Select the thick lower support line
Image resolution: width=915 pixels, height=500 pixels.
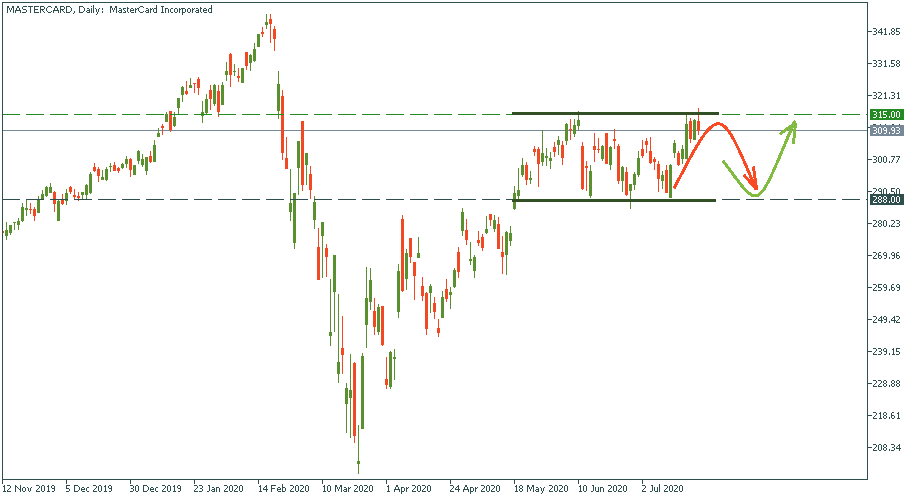pyautogui.click(x=614, y=200)
